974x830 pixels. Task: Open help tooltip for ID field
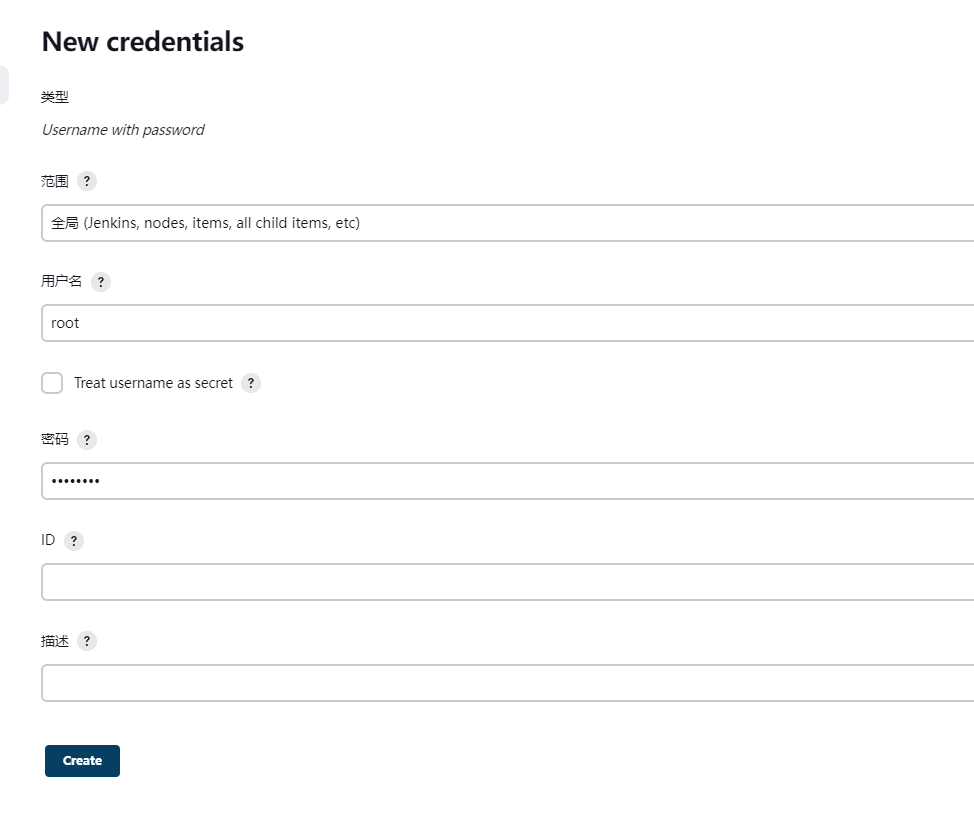pos(73,541)
